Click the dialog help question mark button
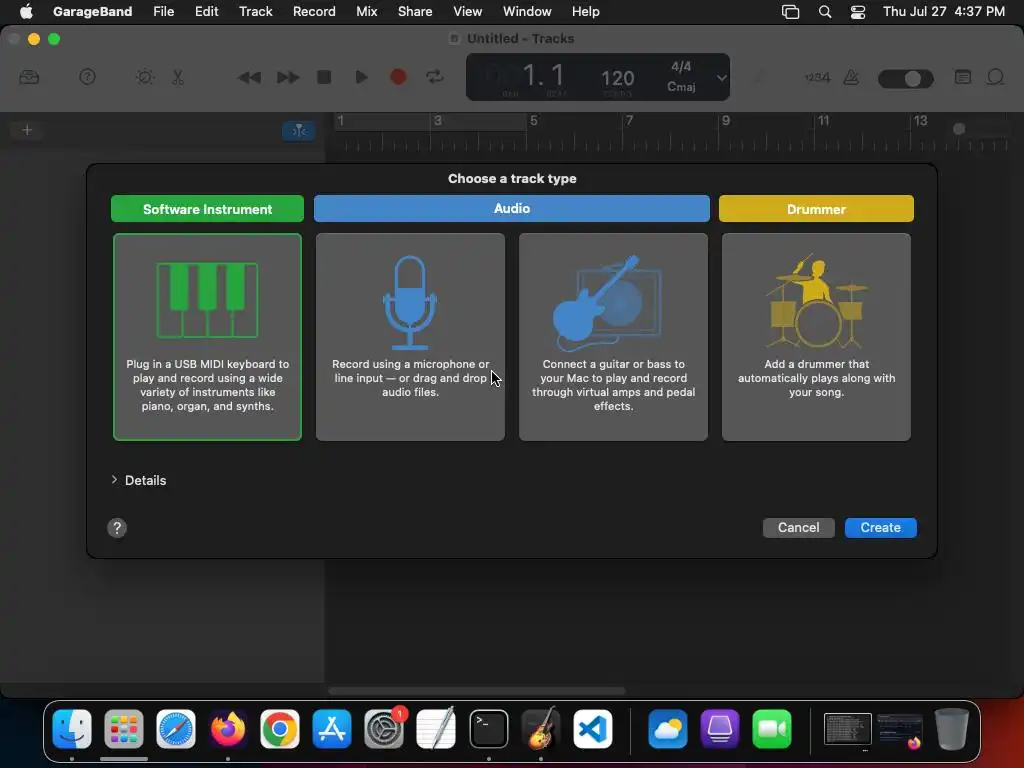Viewport: 1024px width, 768px height. (117, 528)
